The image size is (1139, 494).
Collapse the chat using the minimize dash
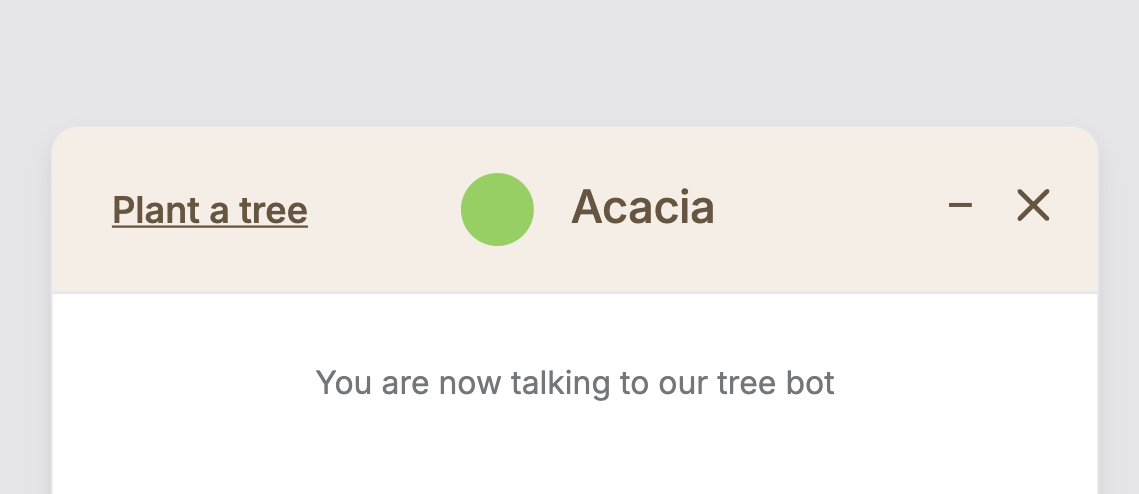coord(960,206)
